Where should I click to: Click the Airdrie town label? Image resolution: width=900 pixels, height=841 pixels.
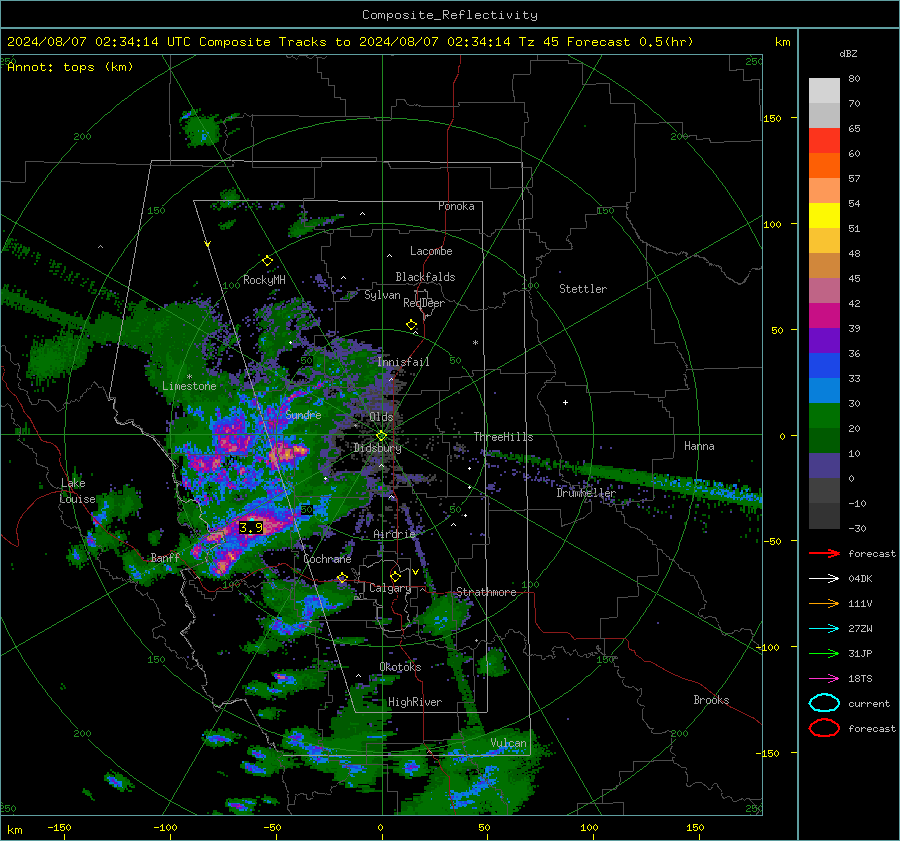(394, 534)
